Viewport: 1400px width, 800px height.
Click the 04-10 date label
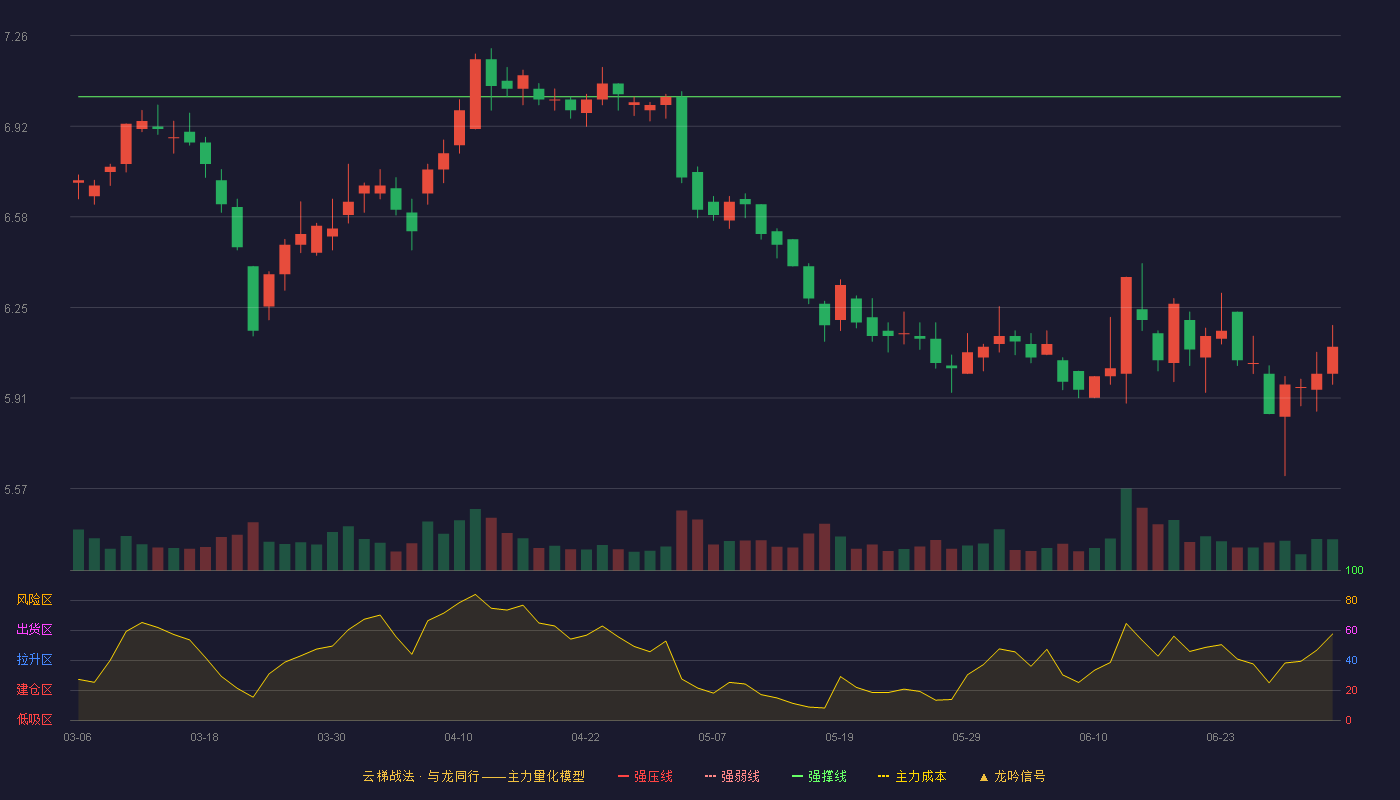(x=458, y=737)
